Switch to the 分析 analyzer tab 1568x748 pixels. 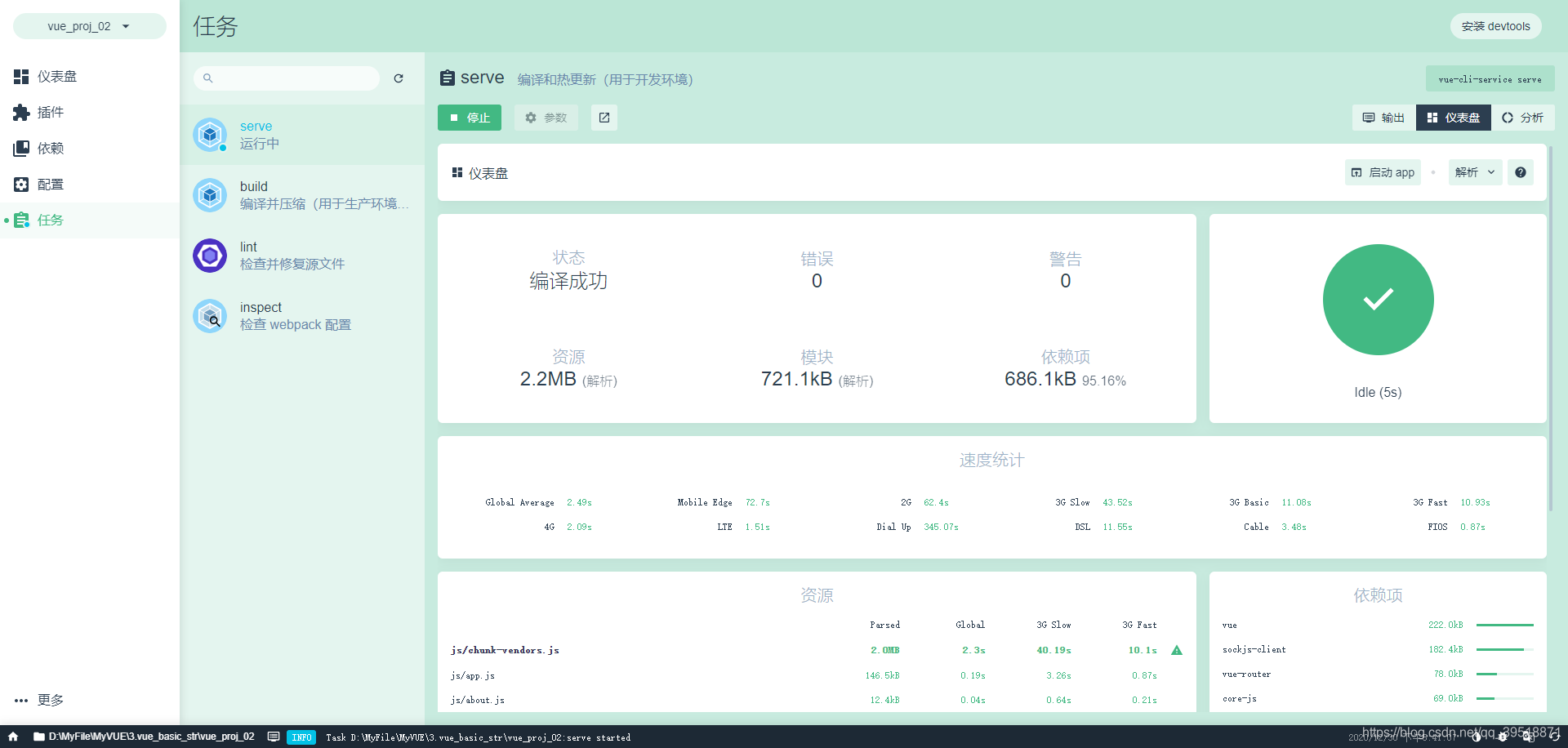1523,118
